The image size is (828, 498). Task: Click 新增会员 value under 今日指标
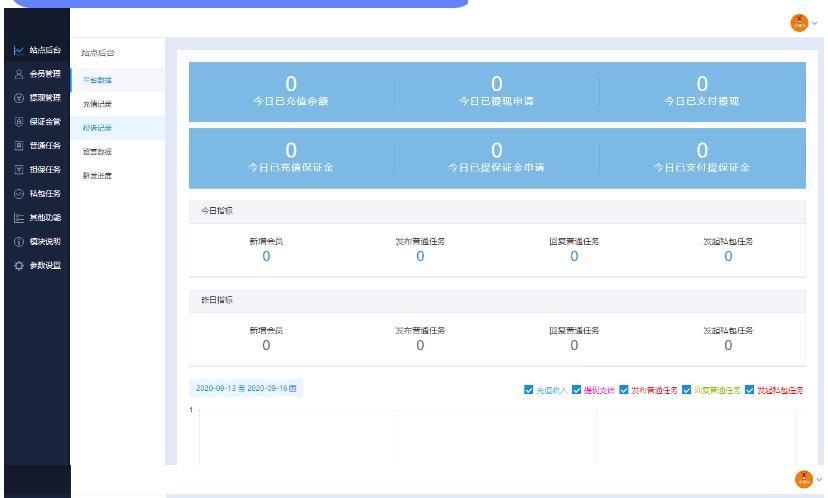(x=266, y=257)
